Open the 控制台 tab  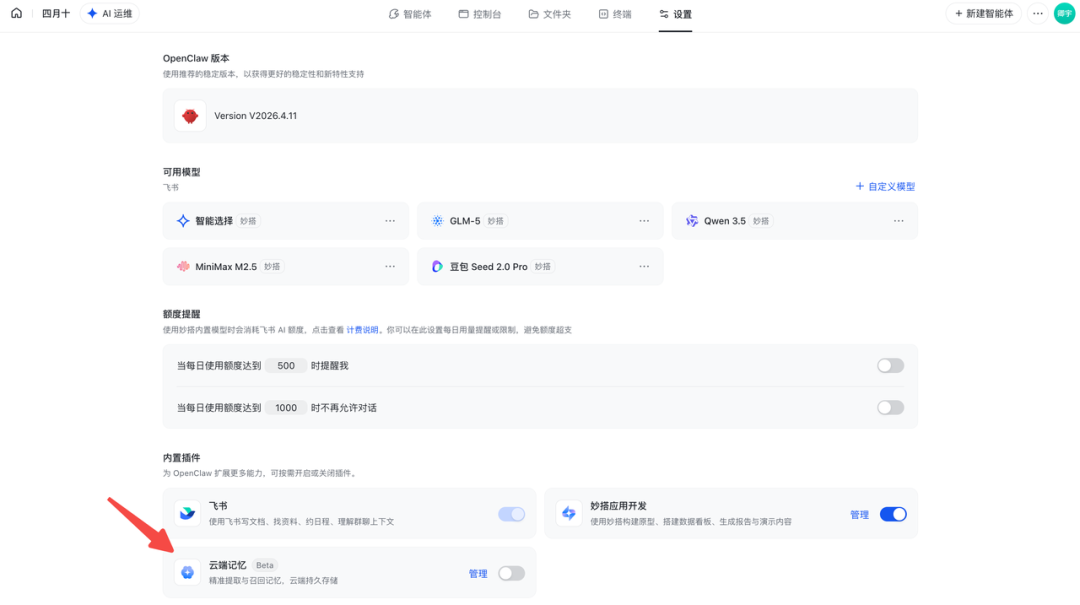click(x=480, y=14)
